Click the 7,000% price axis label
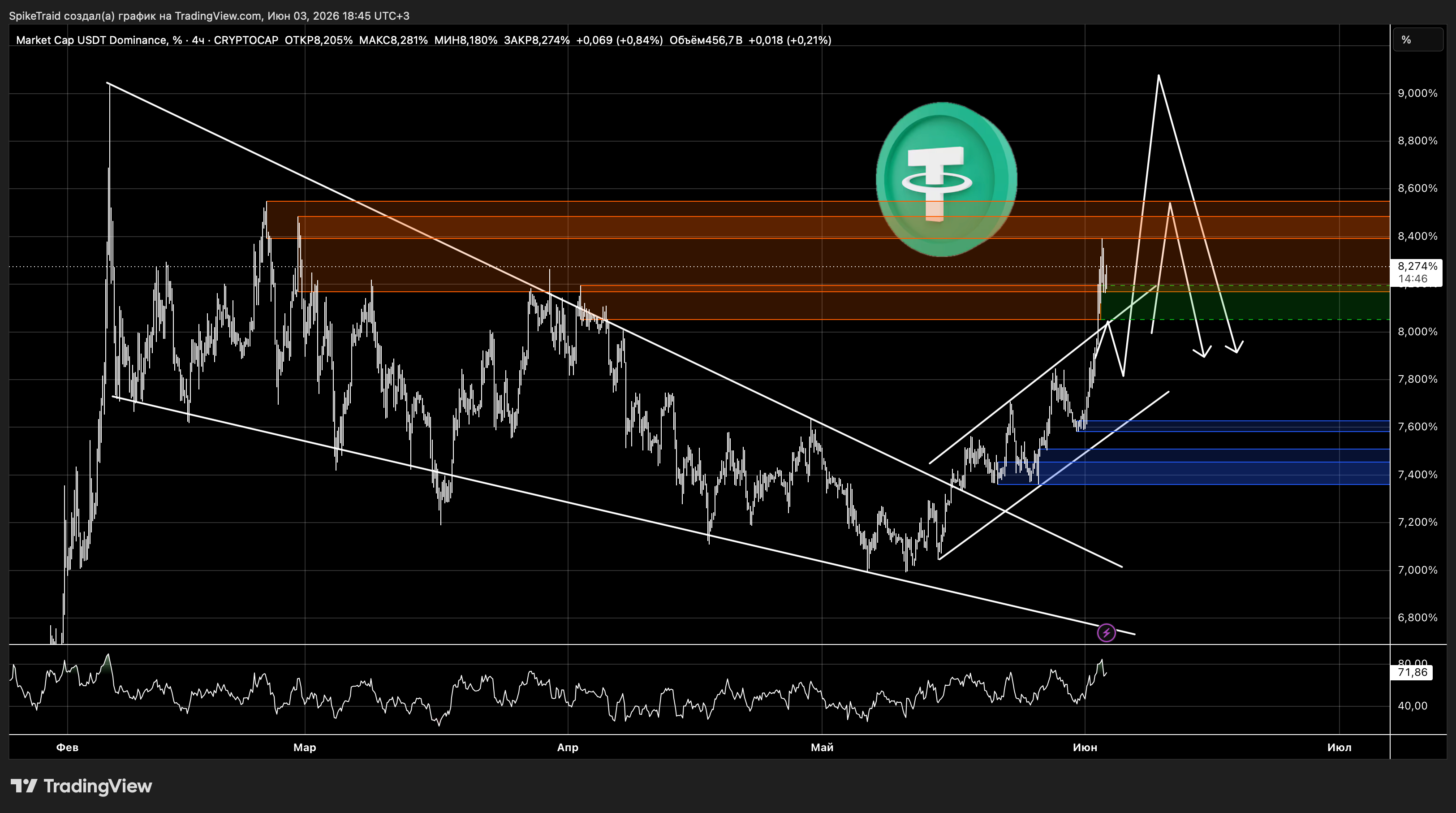The height and width of the screenshot is (813, 1456). pos(1417,570)
